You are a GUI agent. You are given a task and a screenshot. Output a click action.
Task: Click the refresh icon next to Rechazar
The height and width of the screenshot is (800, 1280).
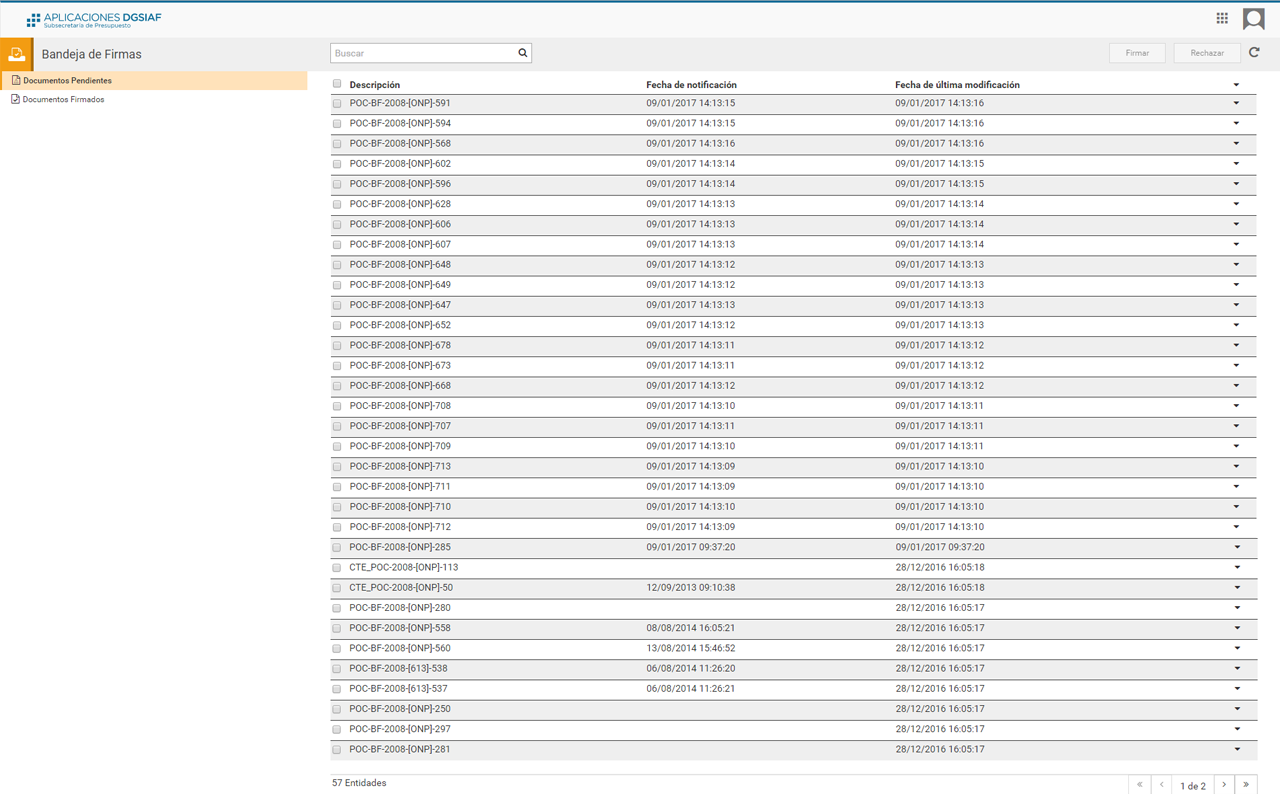point(1254,53)
